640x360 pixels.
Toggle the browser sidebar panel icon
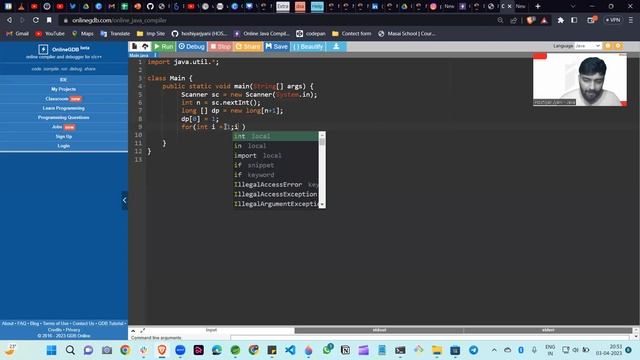574,20
